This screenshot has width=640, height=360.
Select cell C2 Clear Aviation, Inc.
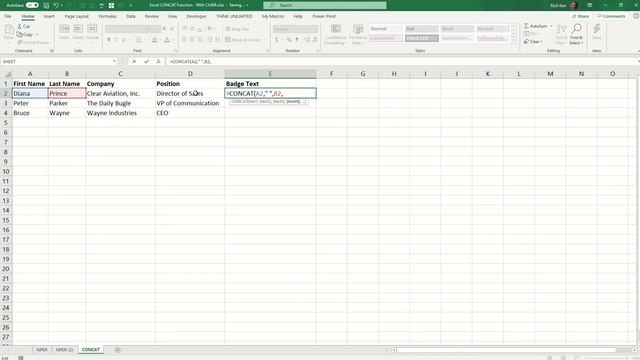click(x=120, y=93)
